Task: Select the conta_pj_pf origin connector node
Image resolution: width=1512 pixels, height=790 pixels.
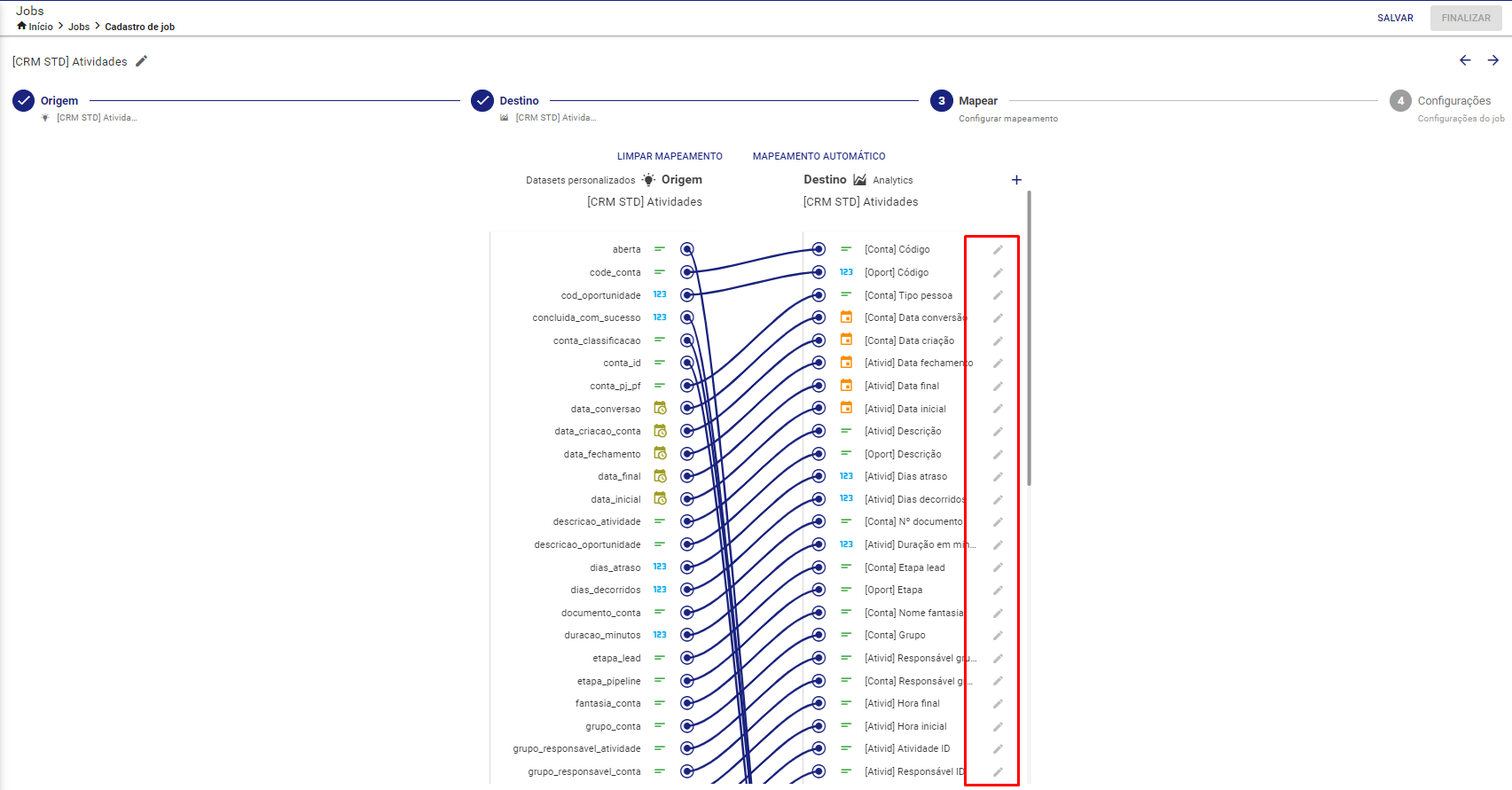Action: point(687,386)
